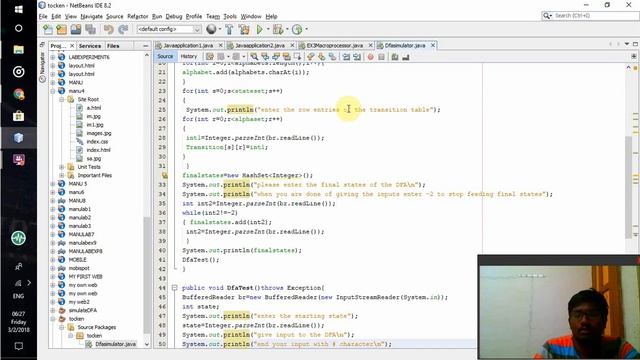
Task: Toggle code fold at DfaTest method
Action: point(175,288)
